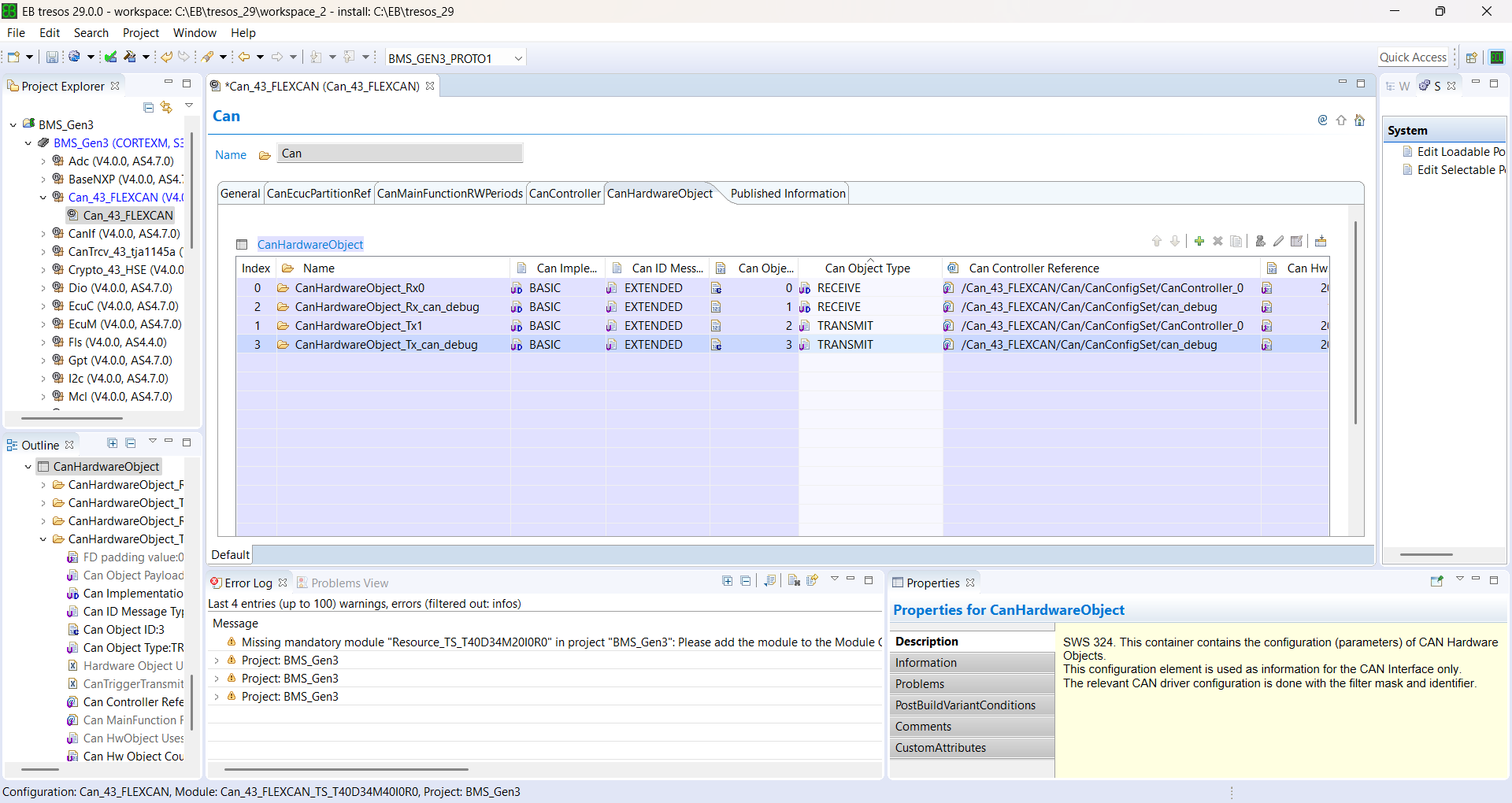
Task: Open the Window menu
Action: point(195,33)
